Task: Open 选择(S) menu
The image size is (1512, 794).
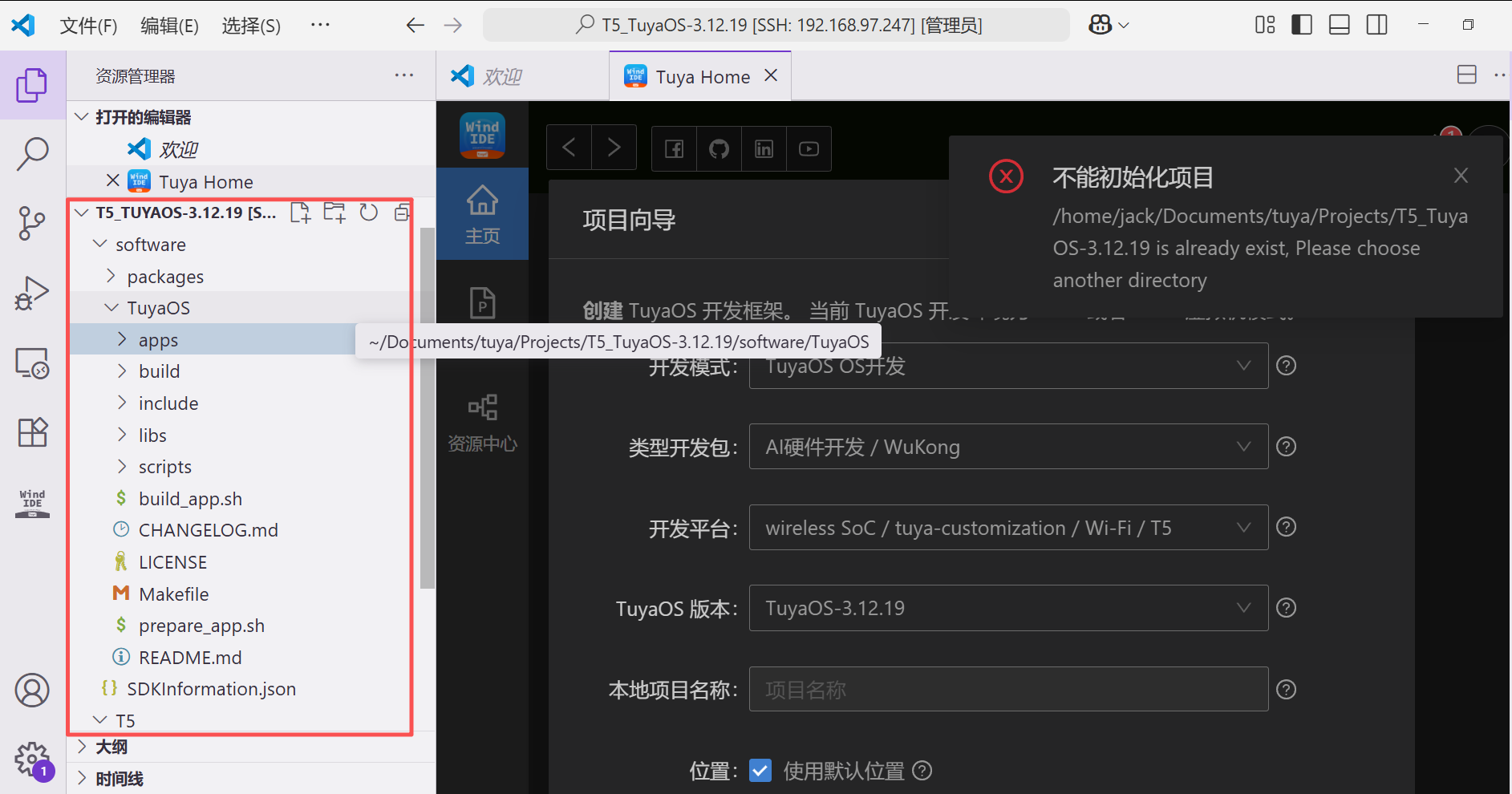Action: 251,26
